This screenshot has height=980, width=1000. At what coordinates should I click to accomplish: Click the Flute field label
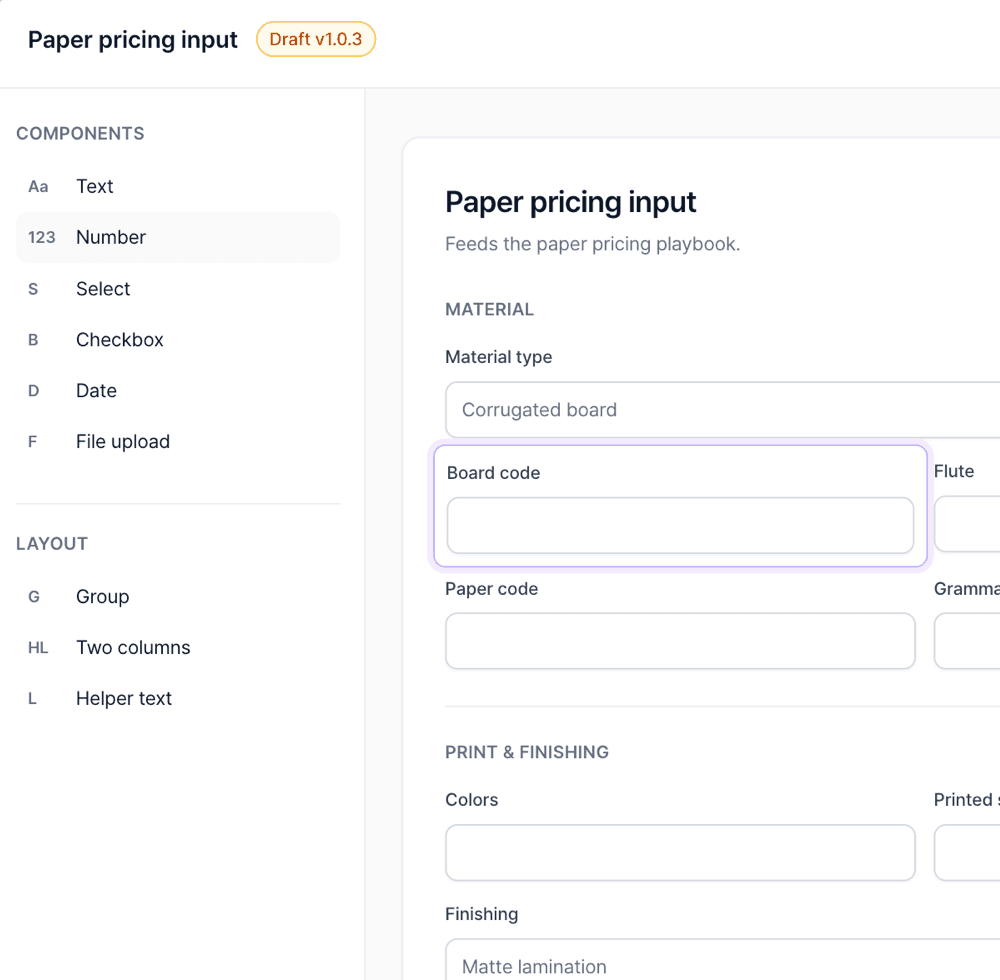(x=954, y=472)
